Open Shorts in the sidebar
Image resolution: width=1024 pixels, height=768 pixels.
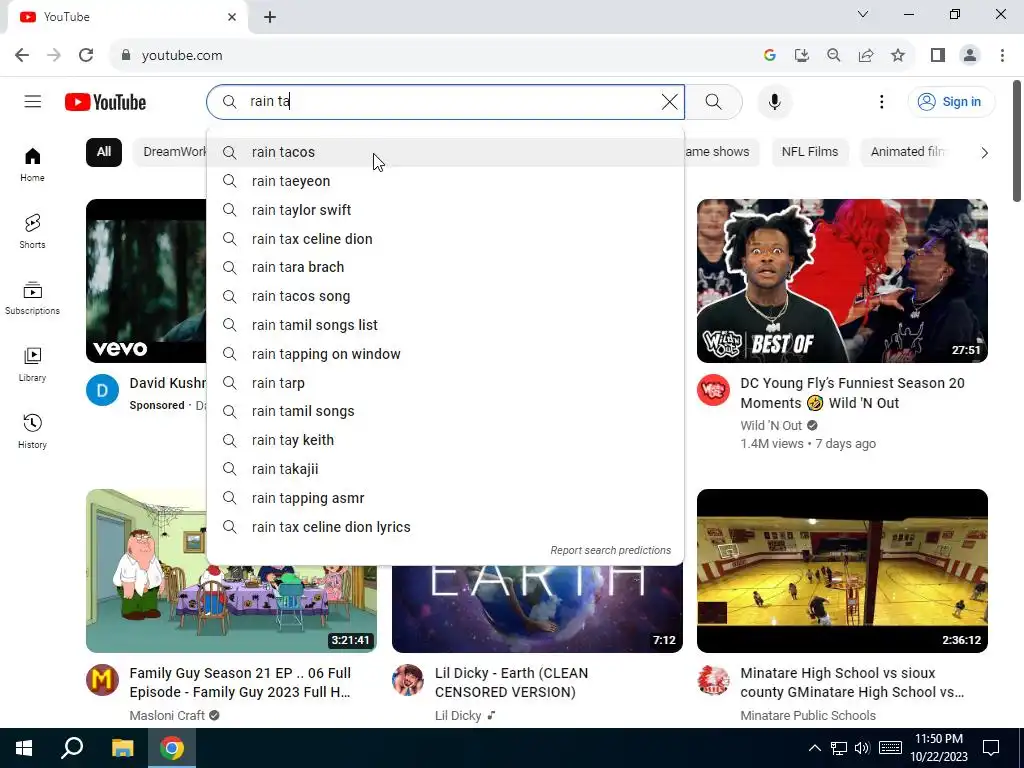[x=32, y=231]
